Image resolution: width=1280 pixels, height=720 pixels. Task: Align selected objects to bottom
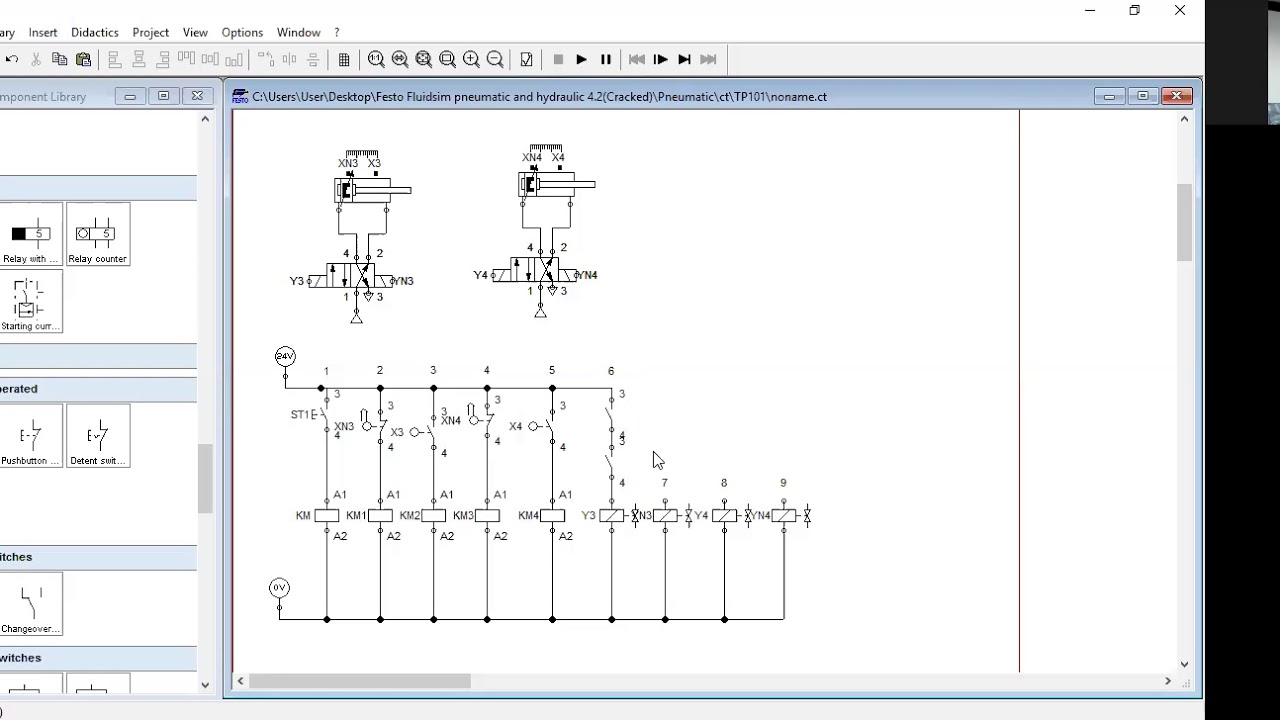pyautogui.click(x=234, y=60)
